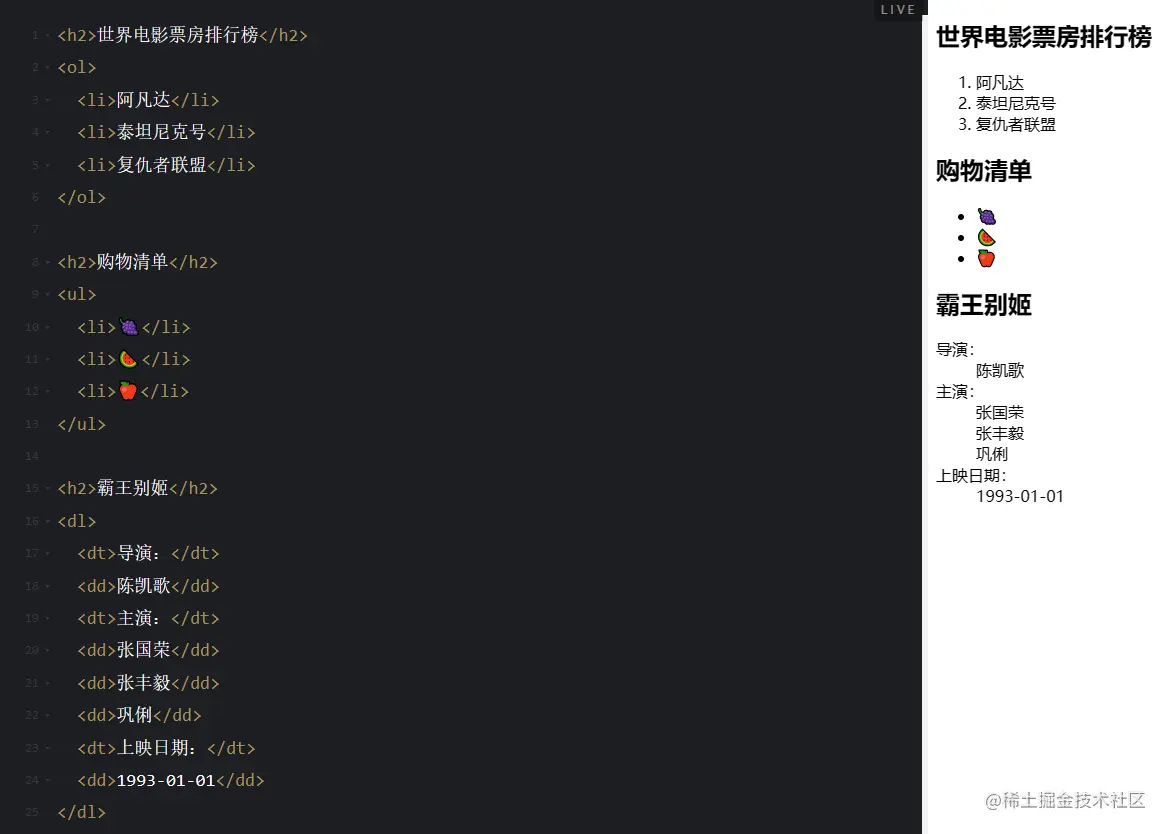The width and height of the screenshot is (1169, 834).
Task: Click the apple emoji inside line 12 code
Action: tap(128, 390)
